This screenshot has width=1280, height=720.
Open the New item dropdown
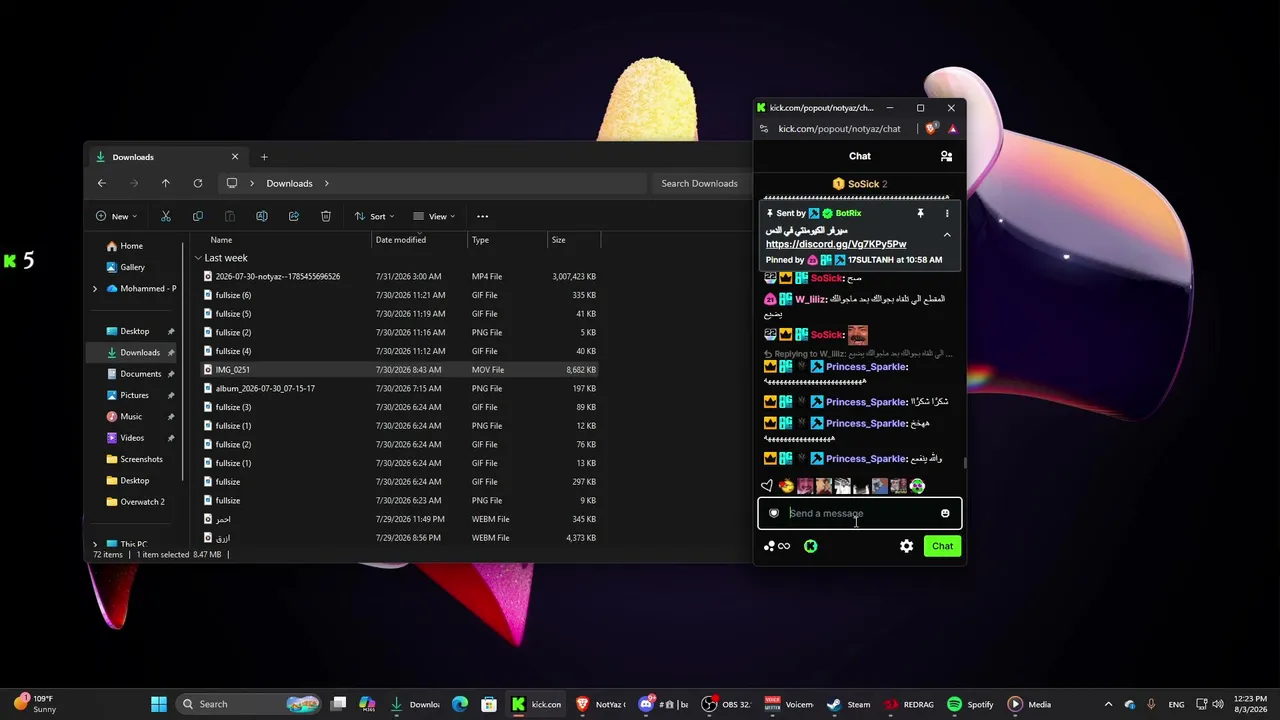pyautogui.click(x=116, y=216)
